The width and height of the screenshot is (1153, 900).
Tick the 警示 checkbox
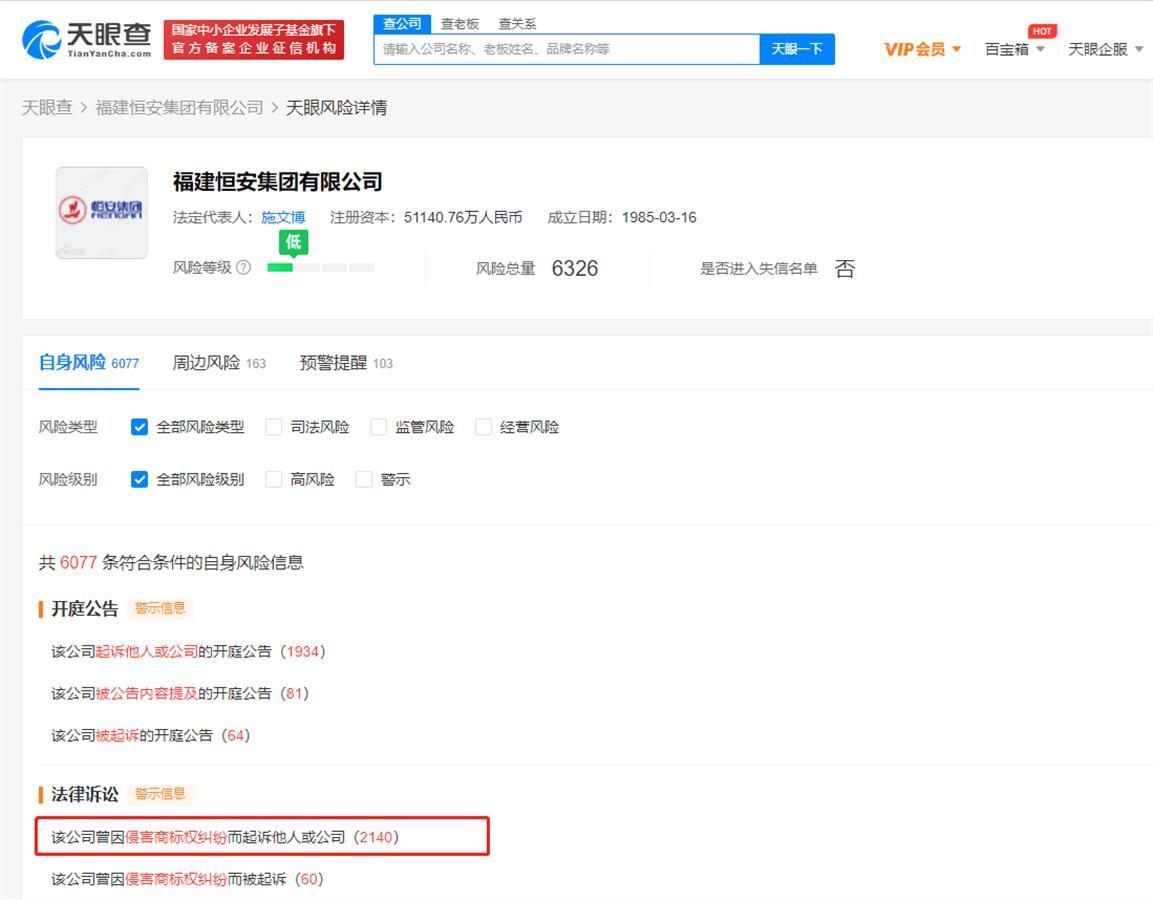364,479
